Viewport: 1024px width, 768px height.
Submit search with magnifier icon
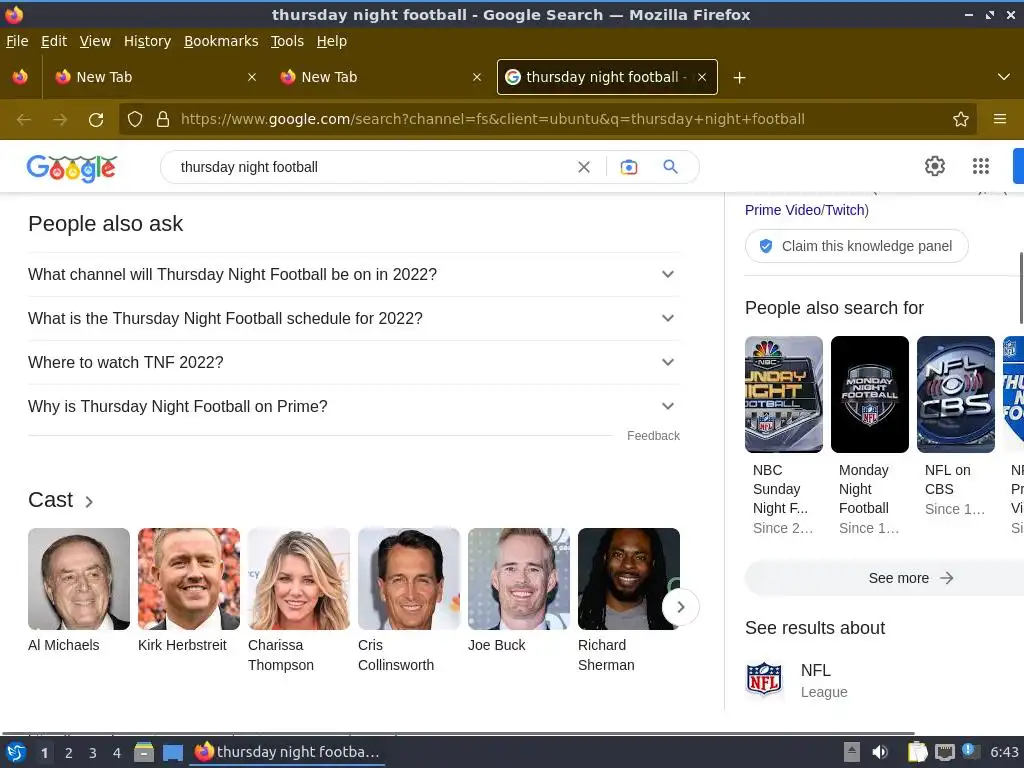(x=670, y=167)
